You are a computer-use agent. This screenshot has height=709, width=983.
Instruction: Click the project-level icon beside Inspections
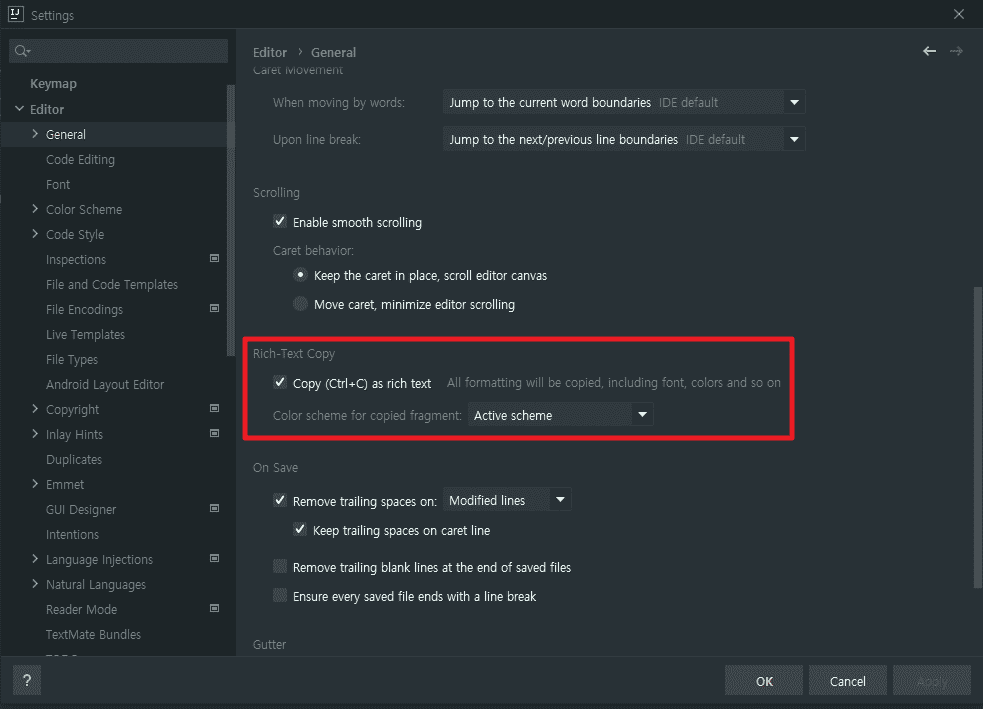tap(214, 259)
